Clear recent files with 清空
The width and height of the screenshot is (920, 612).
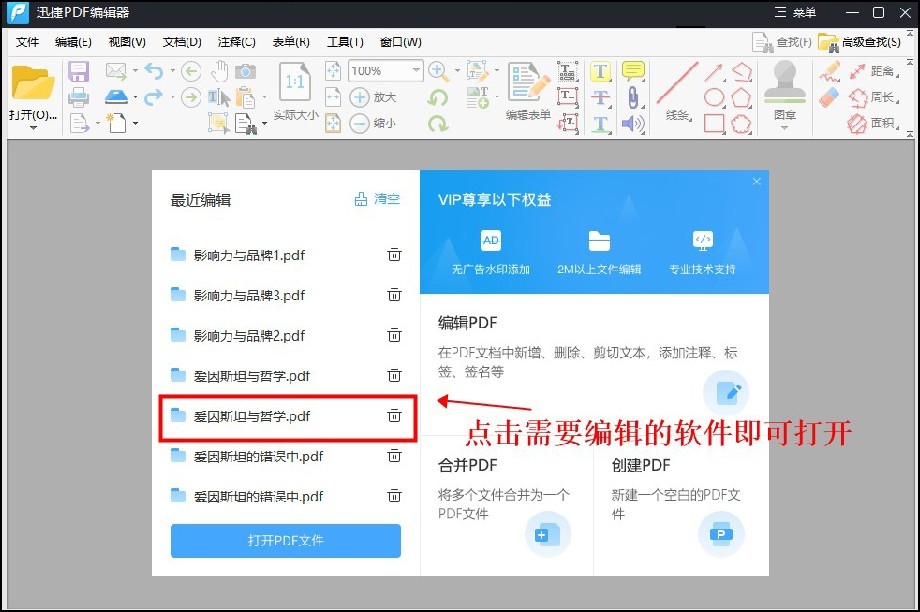(385, 199)
